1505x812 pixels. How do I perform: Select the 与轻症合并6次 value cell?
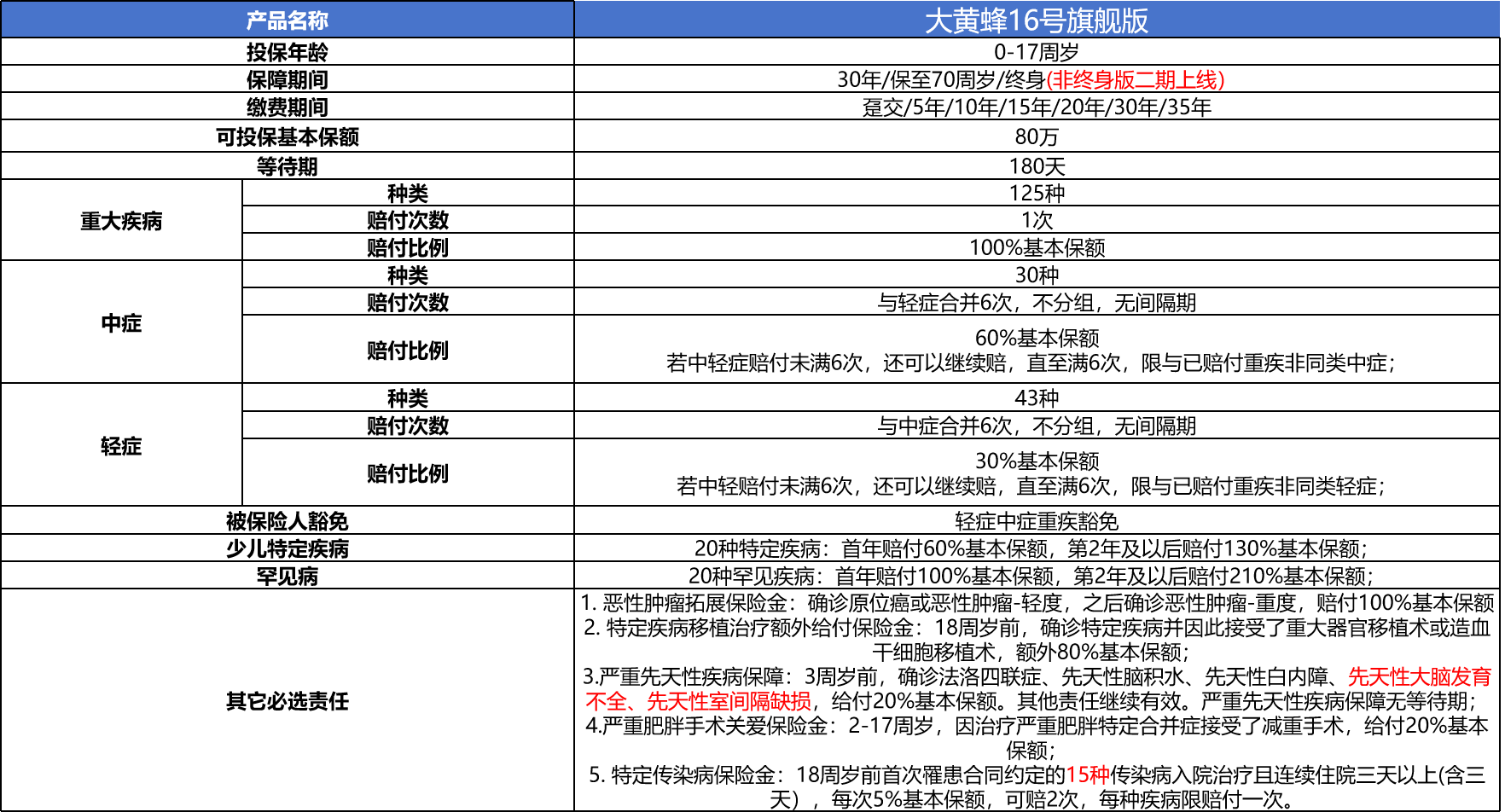1037,302
